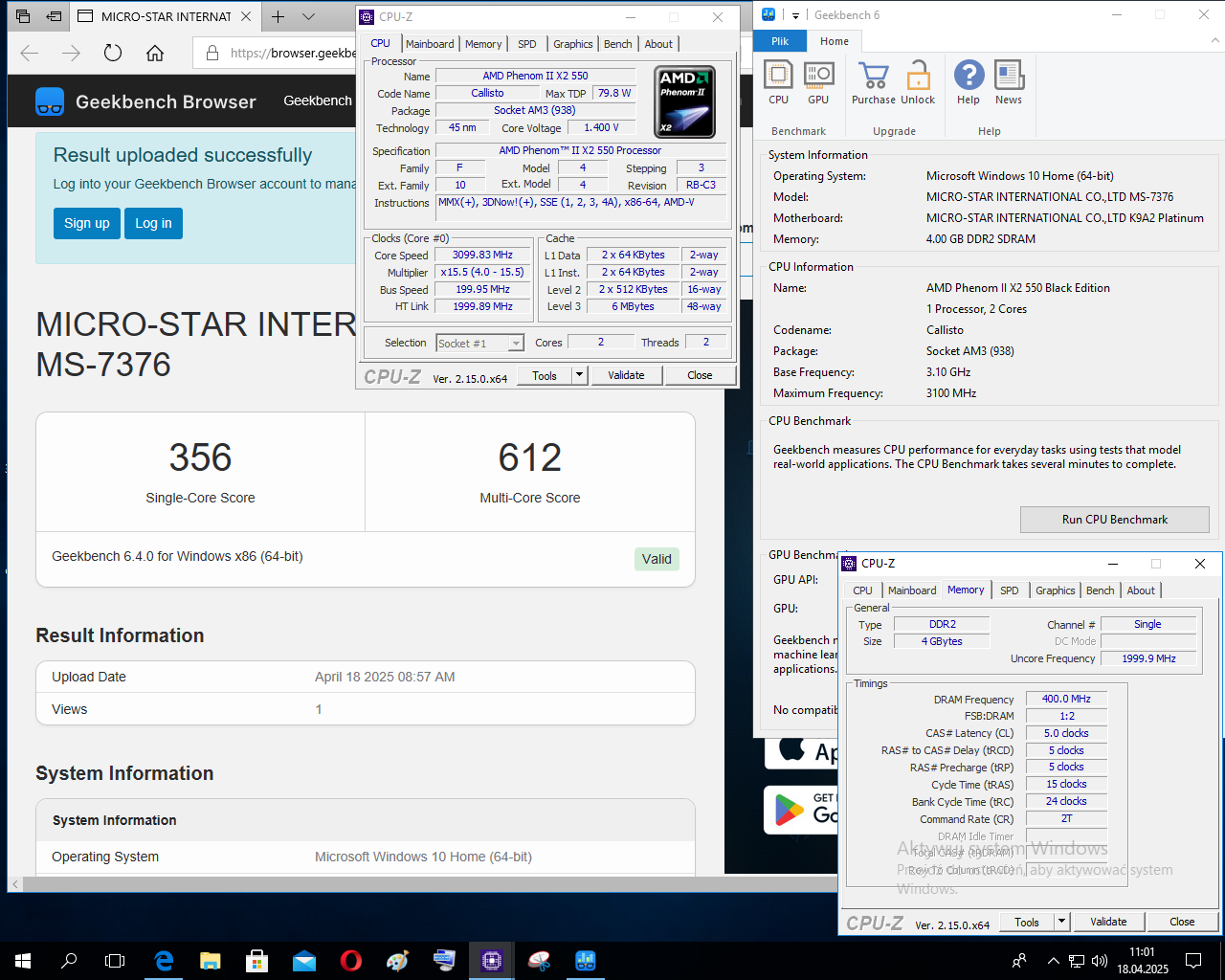Click the Core Speed 3099.83 MHz value
Viewport: 1225px width, 980px height.
point(482,255)
